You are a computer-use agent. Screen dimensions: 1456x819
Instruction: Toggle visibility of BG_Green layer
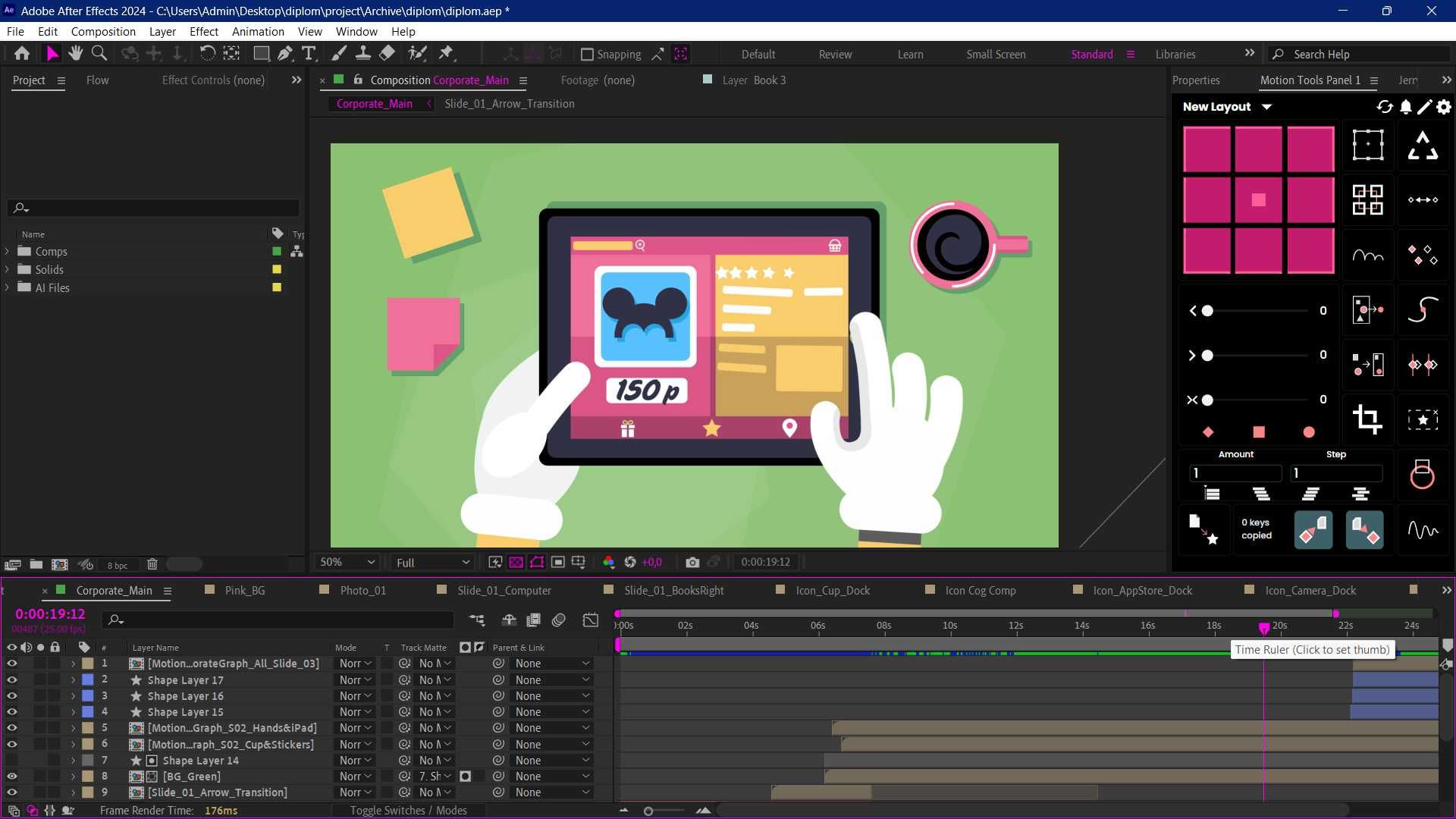(11, 777)
